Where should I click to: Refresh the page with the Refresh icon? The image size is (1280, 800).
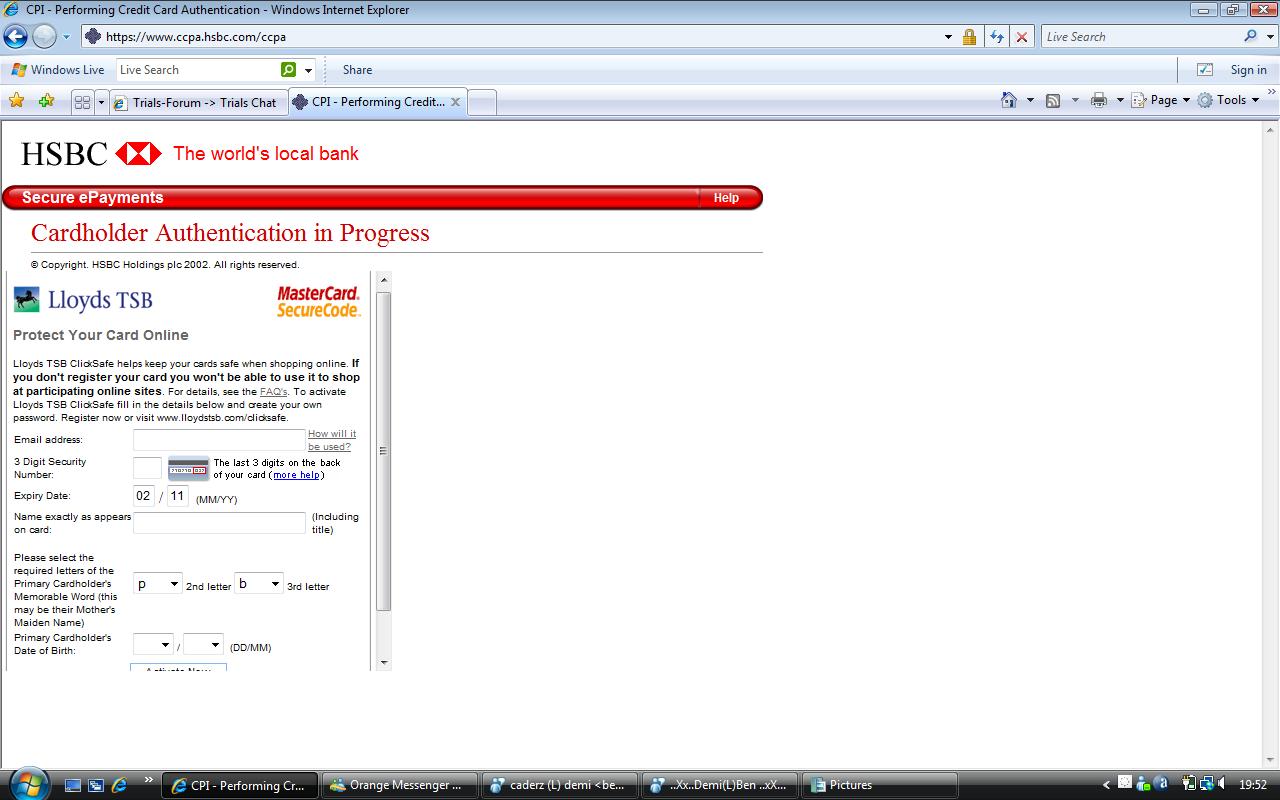click(x=996, y=37)
